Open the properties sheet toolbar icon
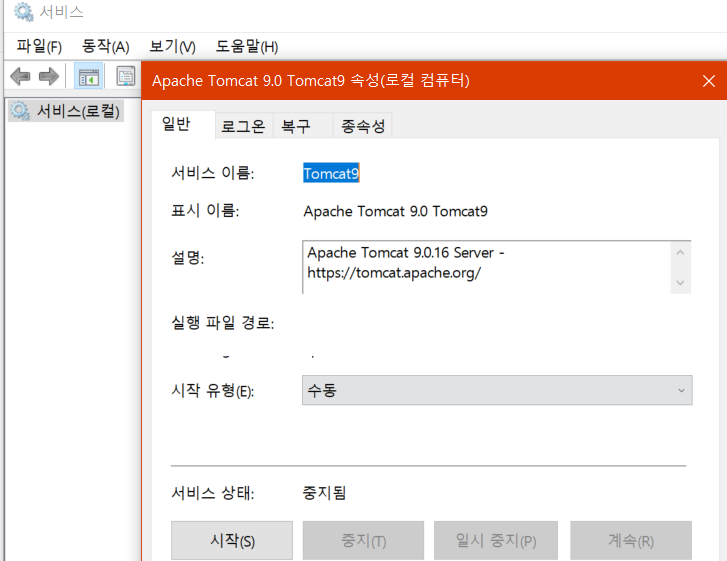Viewport: 727px width, 561px height. [x=126, y=76]
